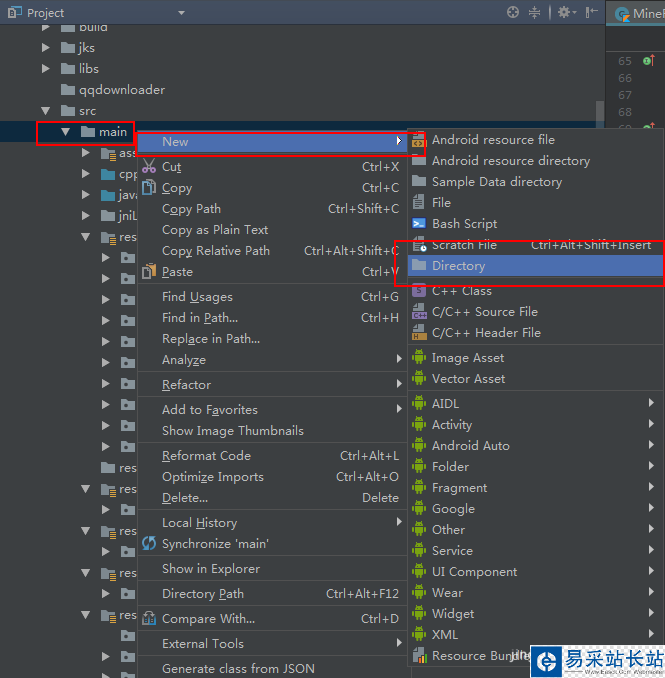The height and width of the screenshot is (678, 665).
Task: Open the AIDL submenu arrow
Action: click(651, 403)
